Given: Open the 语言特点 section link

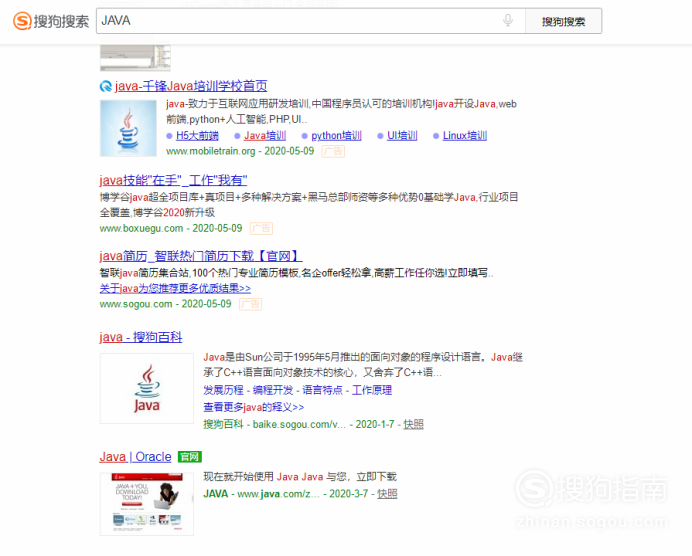Looking at the screenshot, I should [322, 390].
